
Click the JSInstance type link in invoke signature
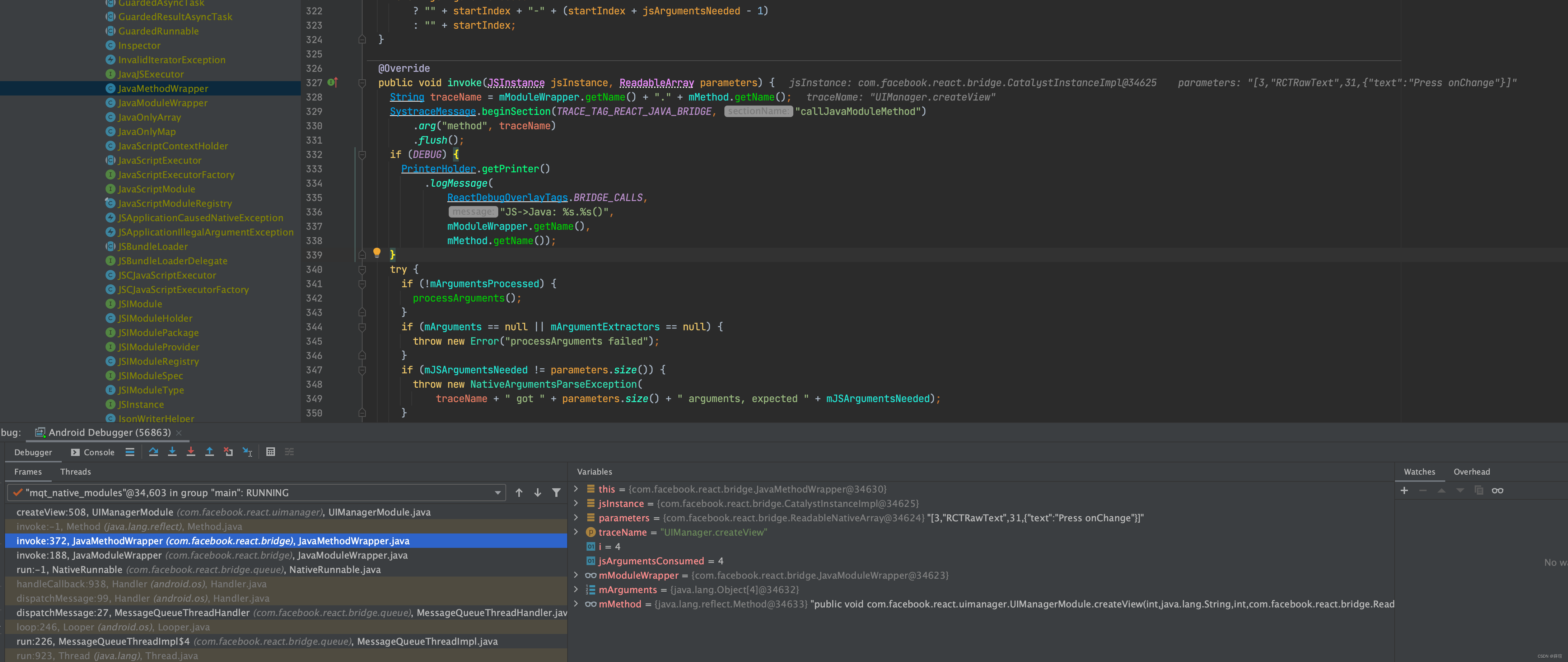click(x=516, y=83)
